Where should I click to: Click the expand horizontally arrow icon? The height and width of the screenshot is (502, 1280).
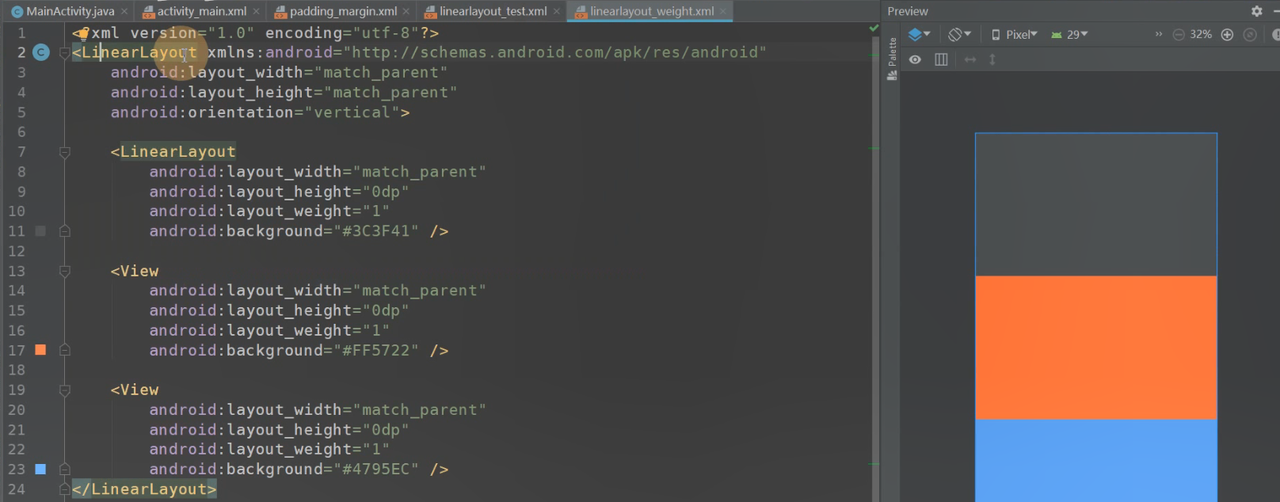970,60
